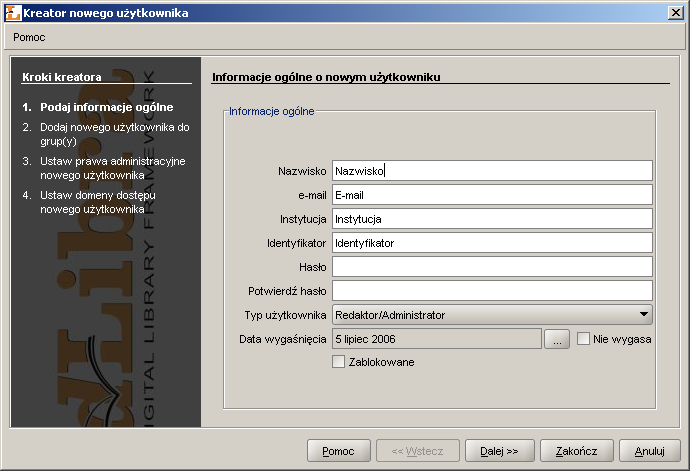690x471 pixels.
Task: Select step 3 Ustaw prawa administracyjne
Action: click(x=104, y=168)
